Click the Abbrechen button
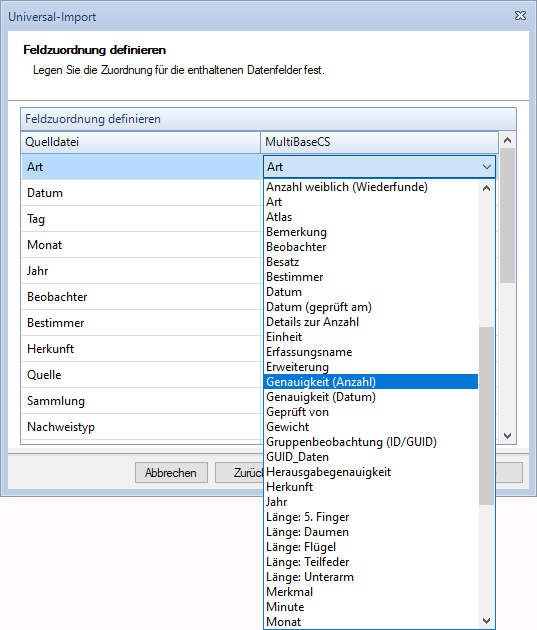Image resolution: width=537 pixels, height=630 pixels. 171,472
